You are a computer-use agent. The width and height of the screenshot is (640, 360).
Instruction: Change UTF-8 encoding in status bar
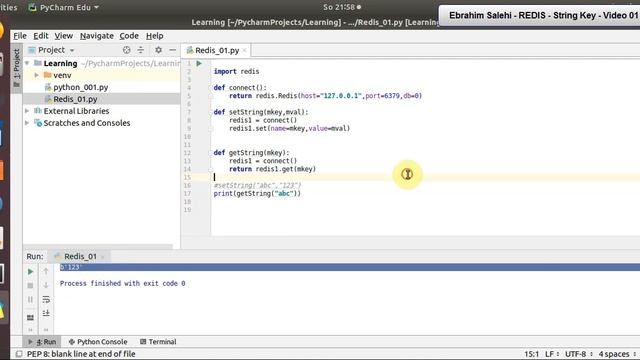pyautogui.click(x=578, y=354)
